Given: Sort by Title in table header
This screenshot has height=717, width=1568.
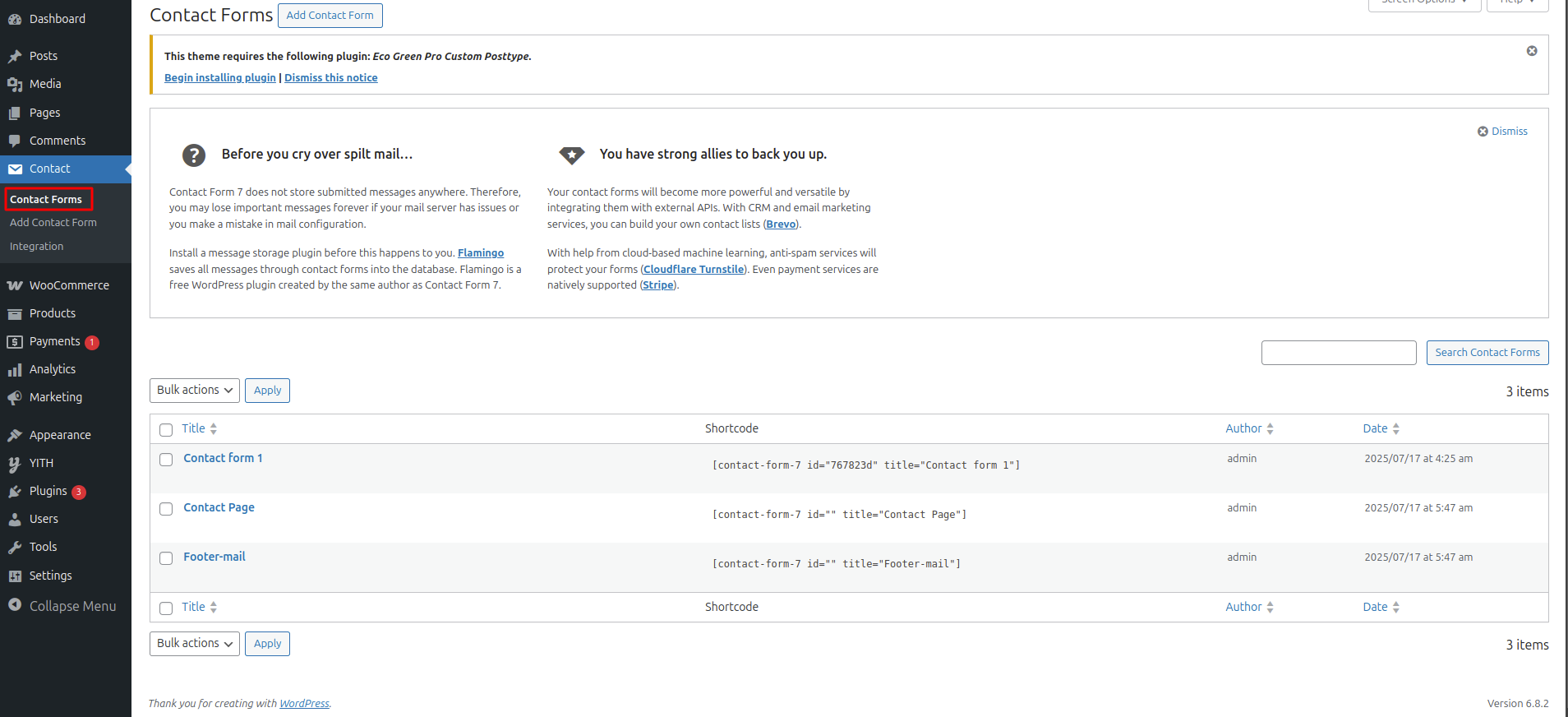Looking at the screenshot, I should click(200, 428).
